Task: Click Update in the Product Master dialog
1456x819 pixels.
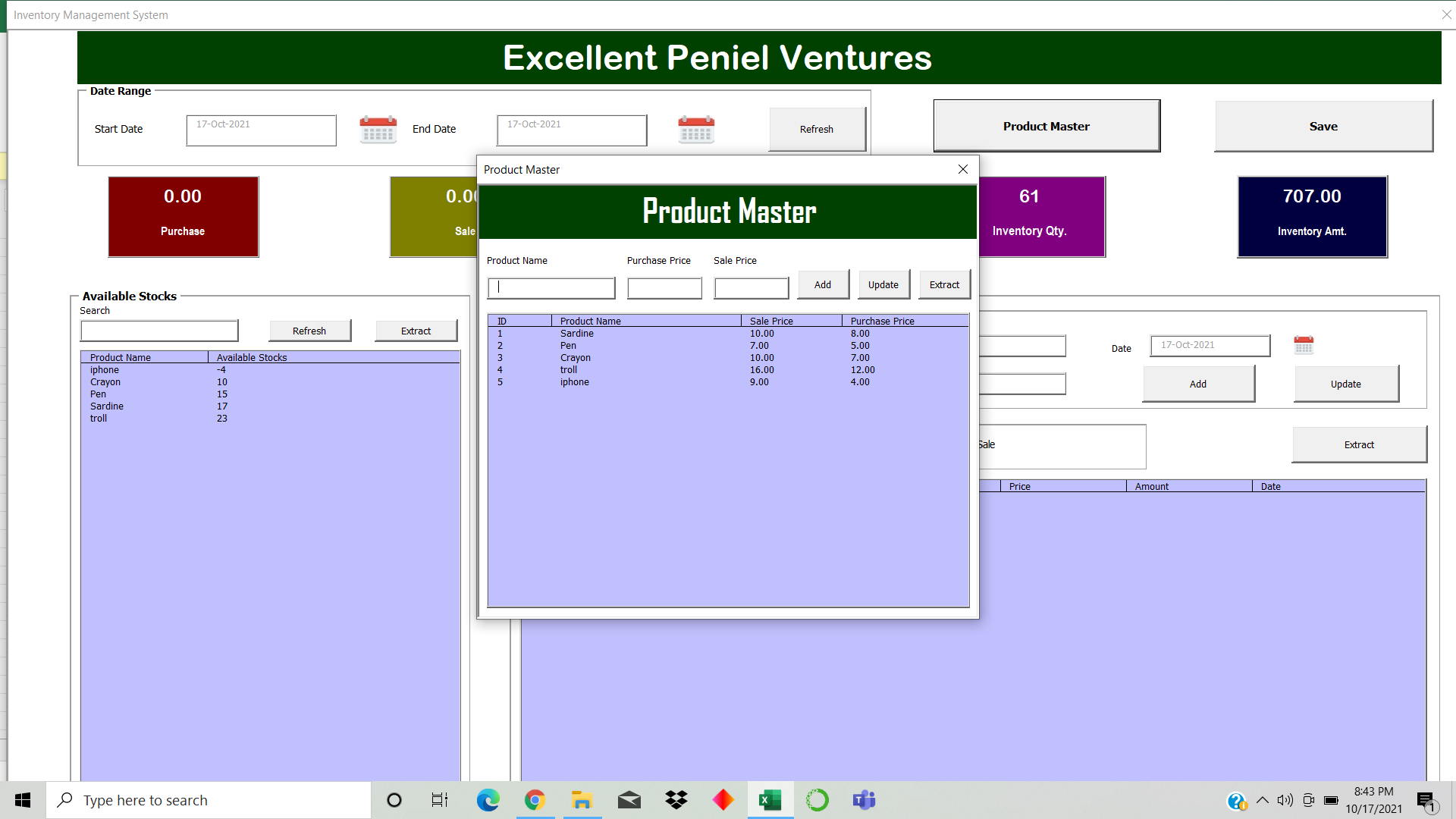Action: pyautogui.click(x=883, y=284)
